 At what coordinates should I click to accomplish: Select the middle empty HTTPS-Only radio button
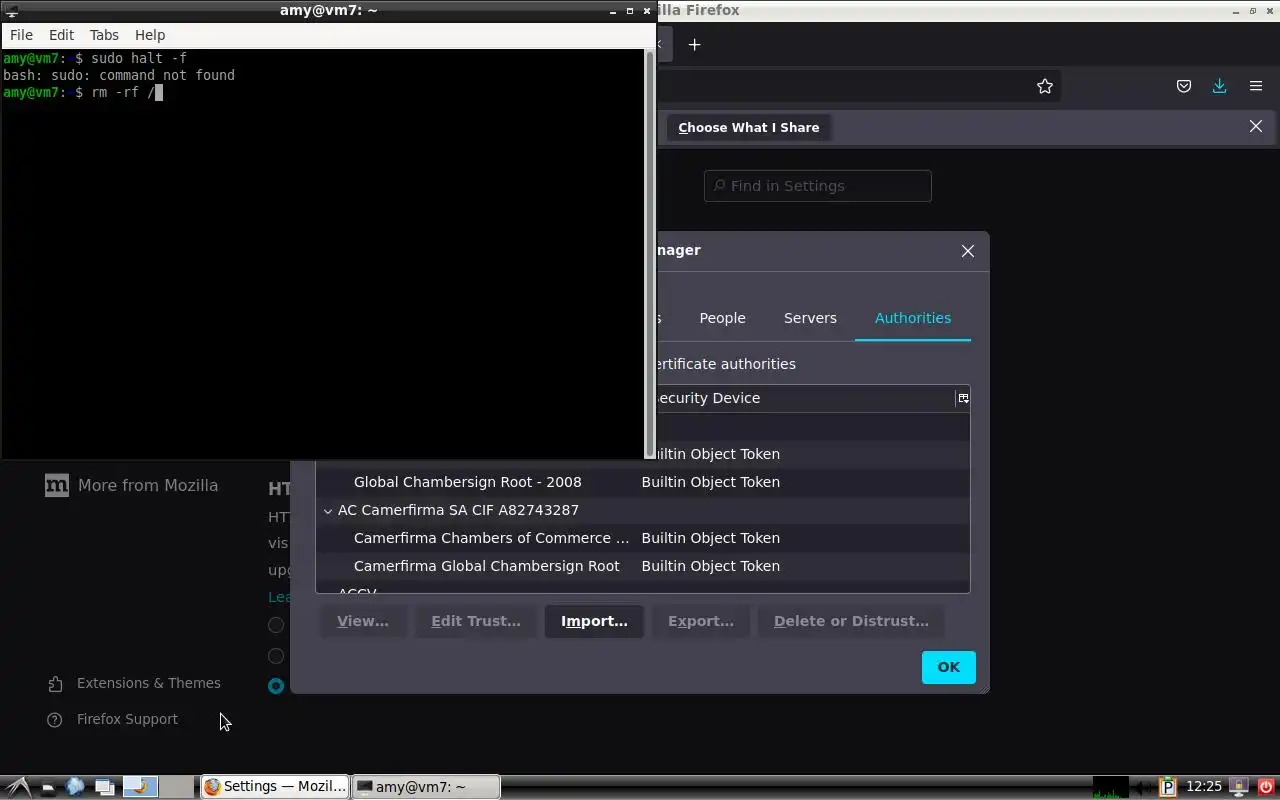click(276, 656)
